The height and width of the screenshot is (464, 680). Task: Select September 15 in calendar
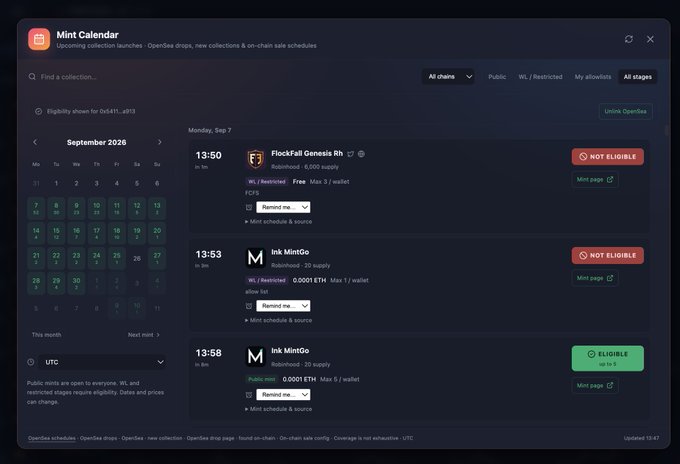point(56,233)
